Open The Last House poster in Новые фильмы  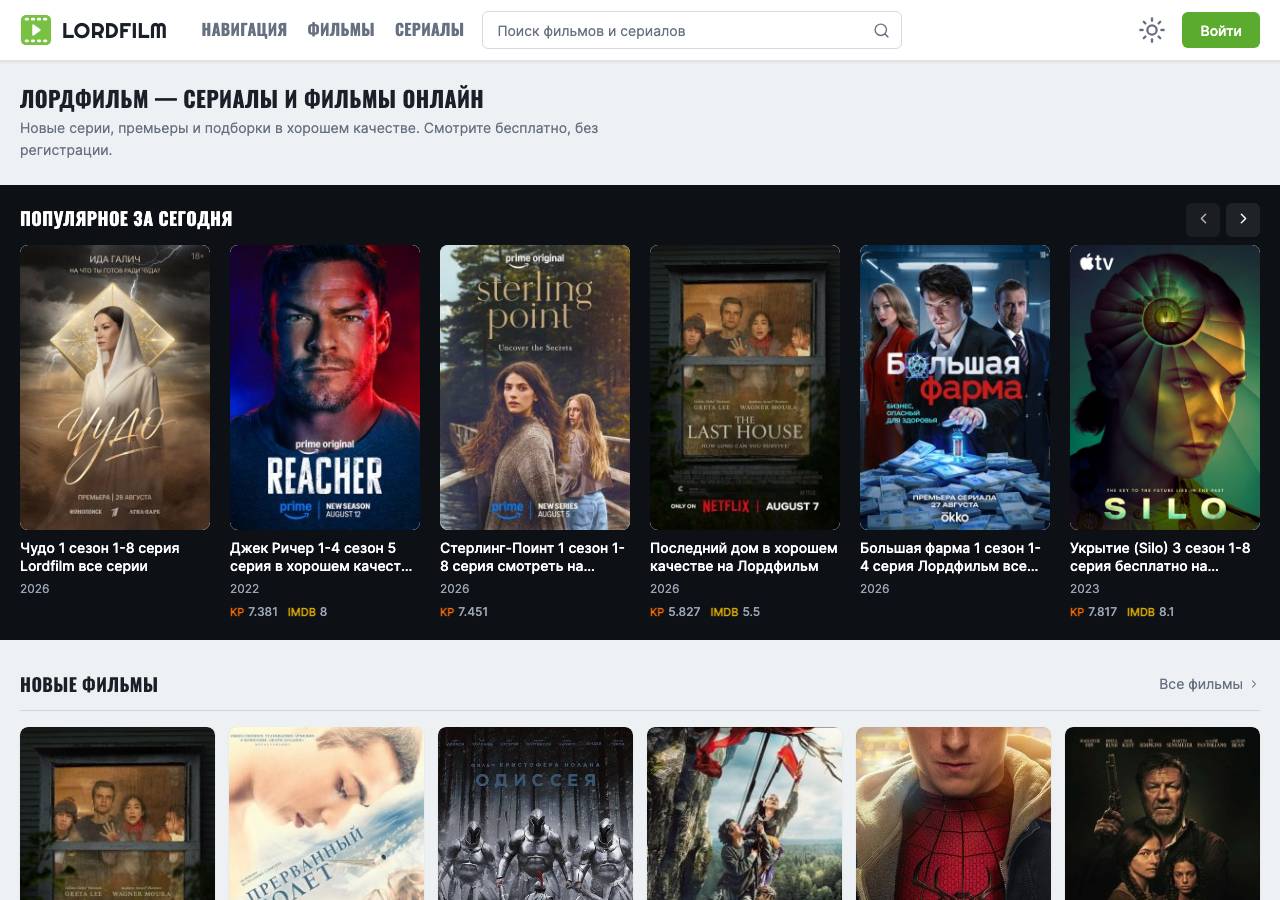[x=117, y=813]
